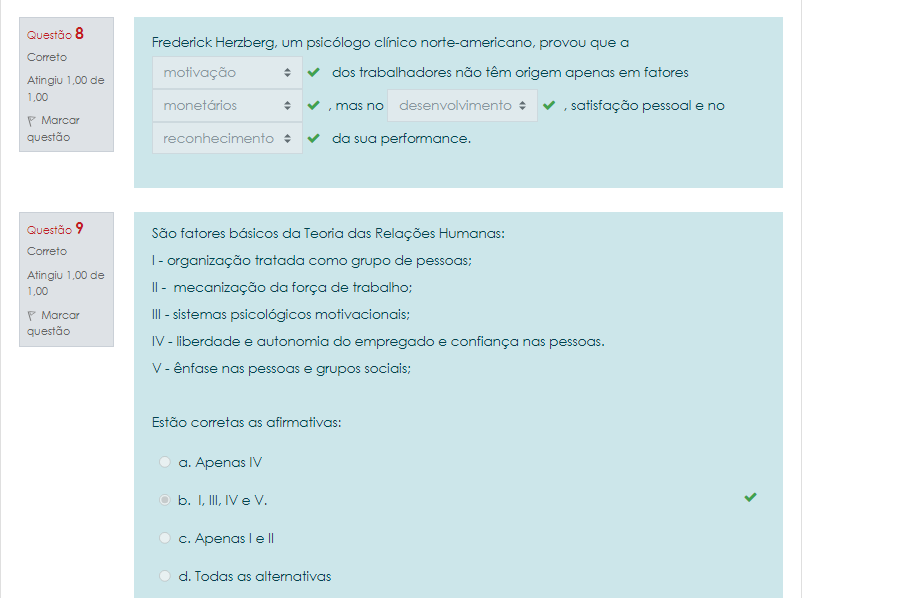
Task: Select radio option d. Todas as alternativas
Action: [165, 576]
